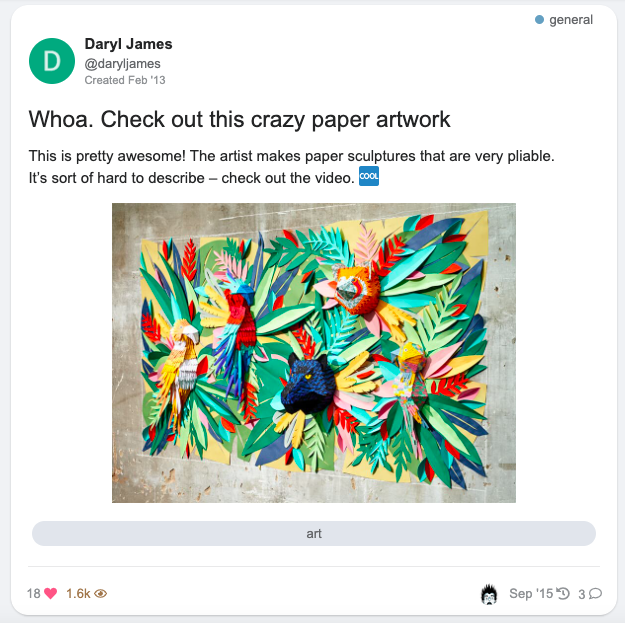Click the @daryljames username handle
This screenshot has height=623, width=625.
(122, 64)
